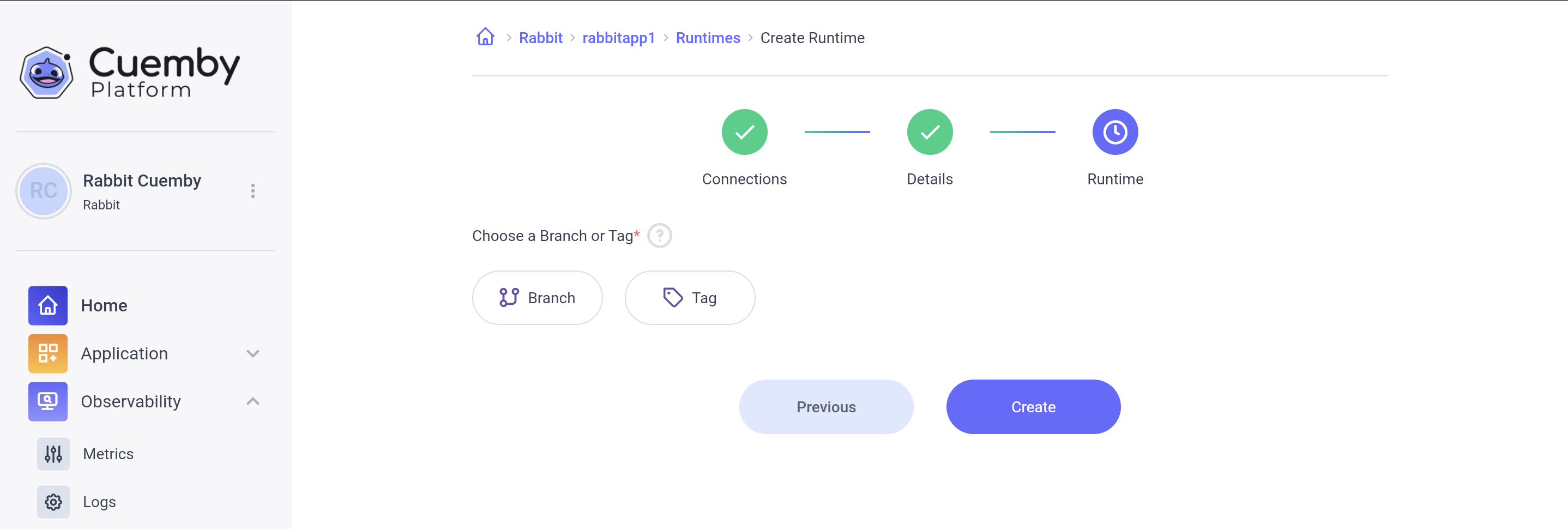Viewport: 1568px width, 529px height.
Task: Click the Application grid icon
Action: (47, 353)
